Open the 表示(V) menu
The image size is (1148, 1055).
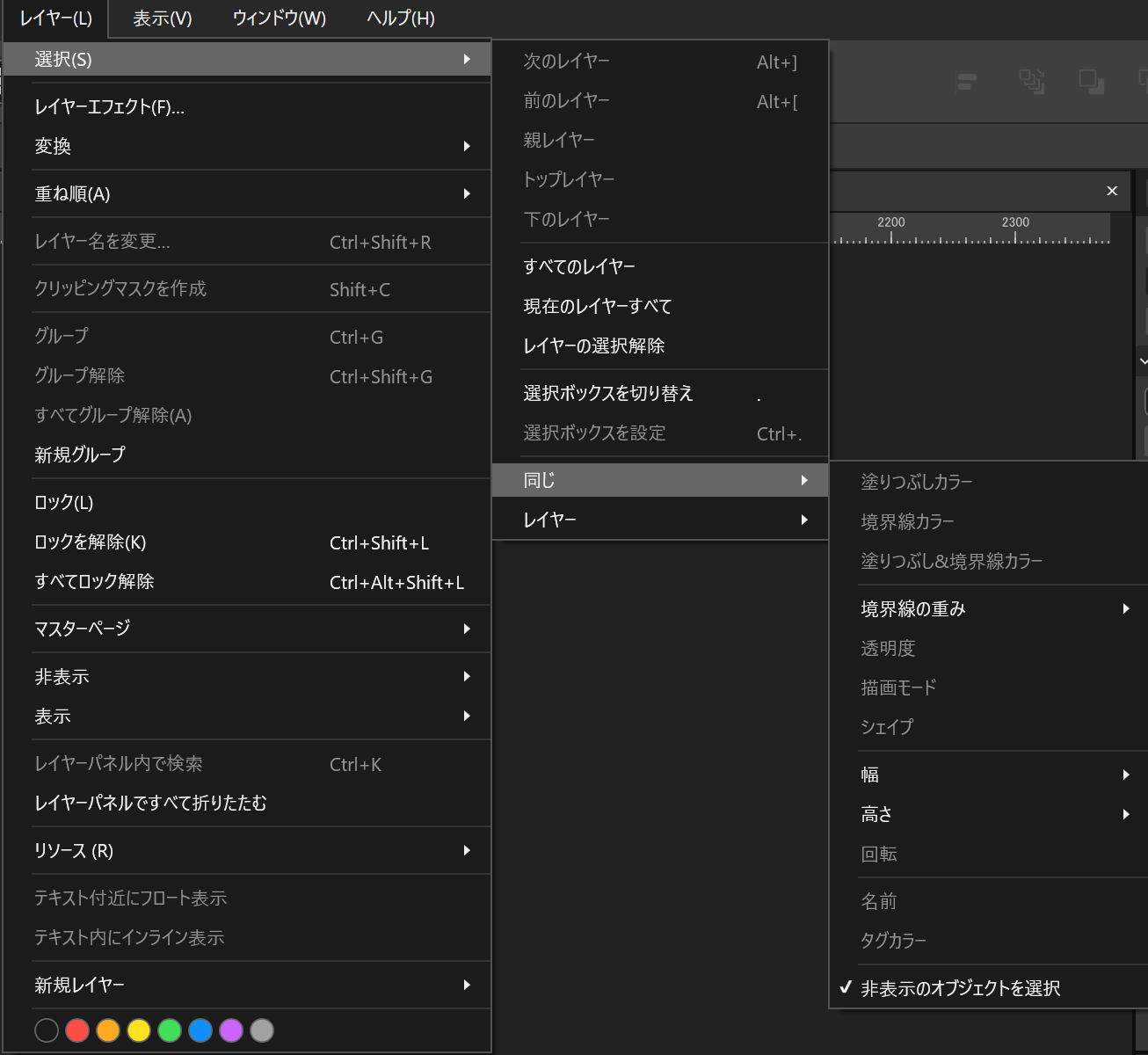pos(162,18)
